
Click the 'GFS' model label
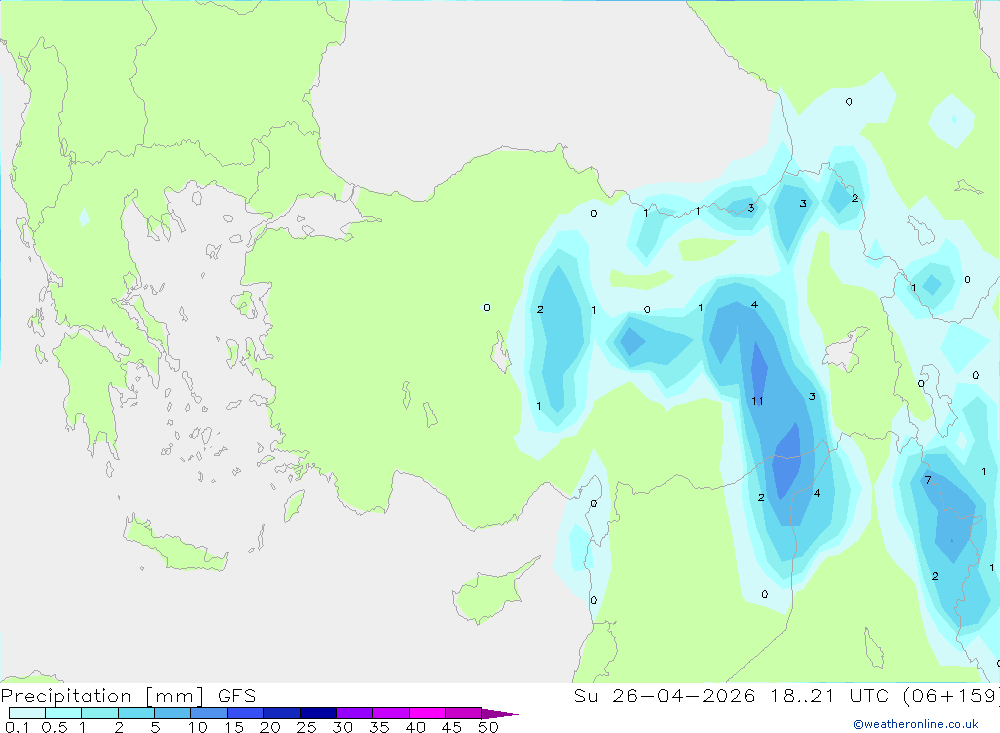[237, 696]
